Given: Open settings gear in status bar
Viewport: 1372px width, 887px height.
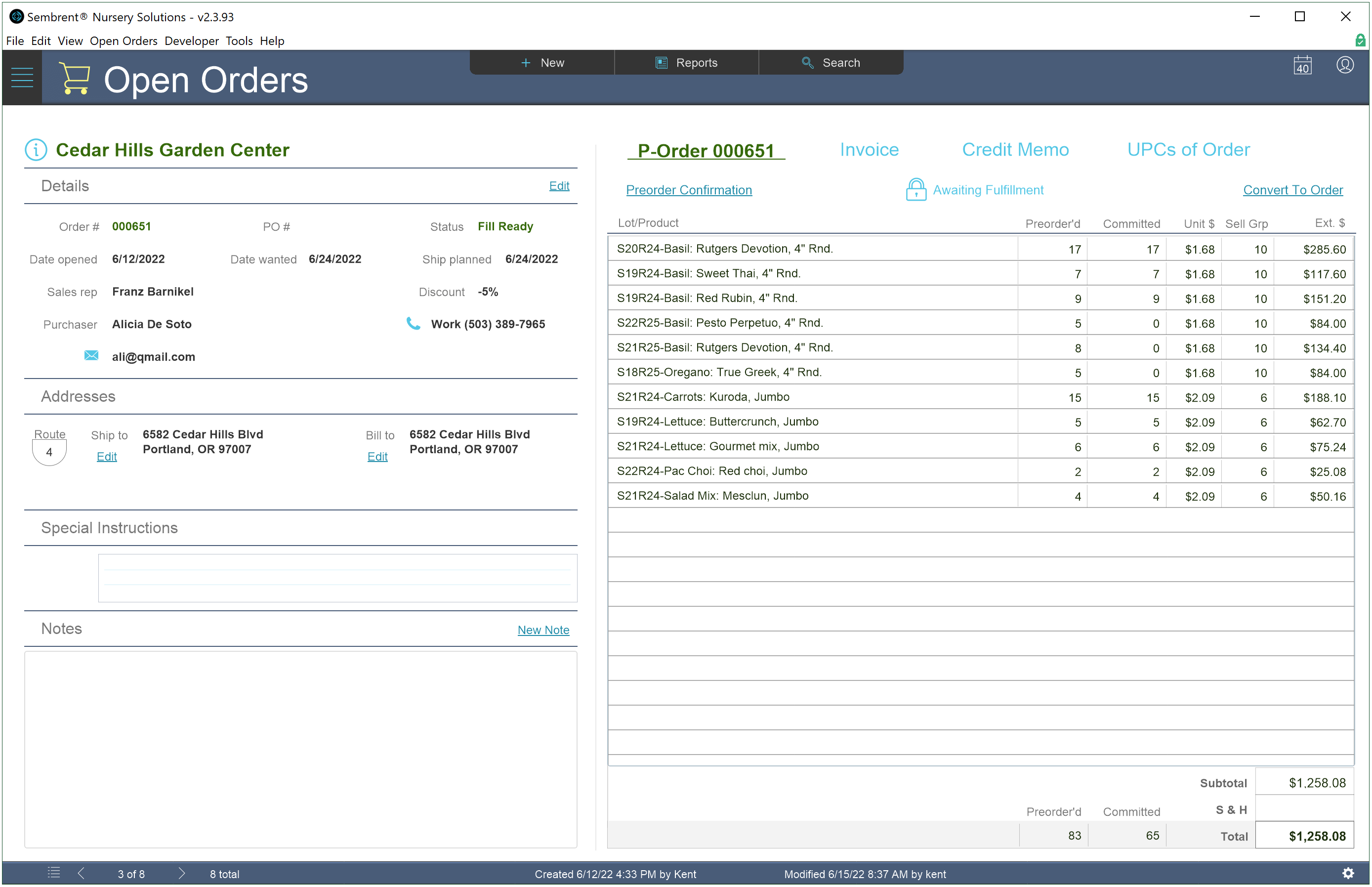Looking at the screenshot, I should (x=1348, y=873).
